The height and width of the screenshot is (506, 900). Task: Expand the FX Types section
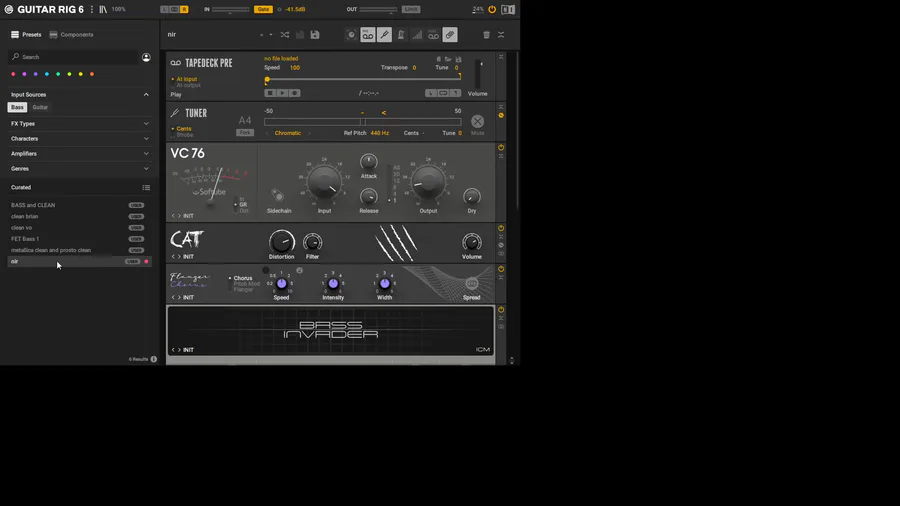tap(146, 124)
